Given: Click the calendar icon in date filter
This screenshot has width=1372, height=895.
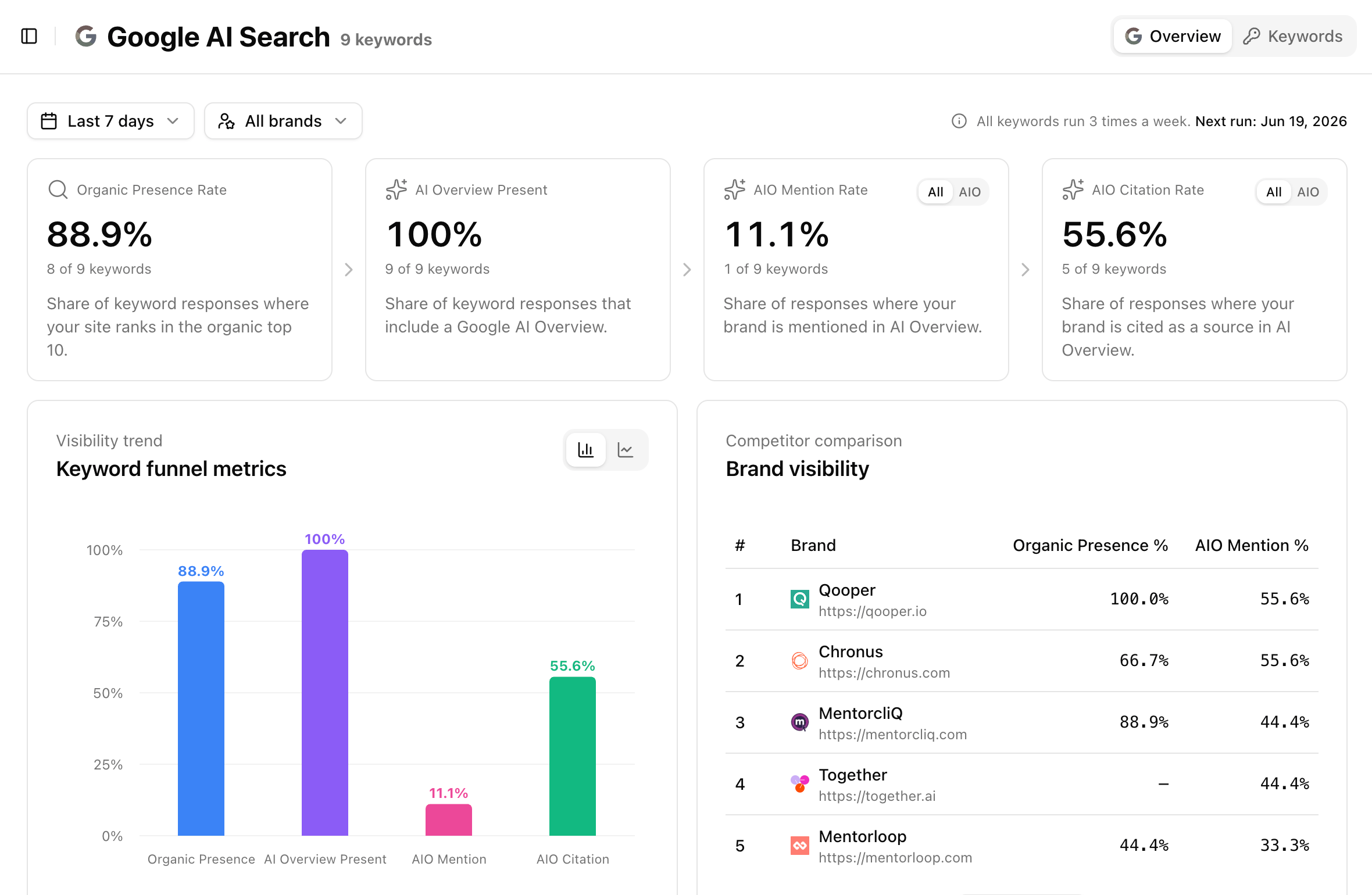Looking at the screenshot, I should click(49, 121).
